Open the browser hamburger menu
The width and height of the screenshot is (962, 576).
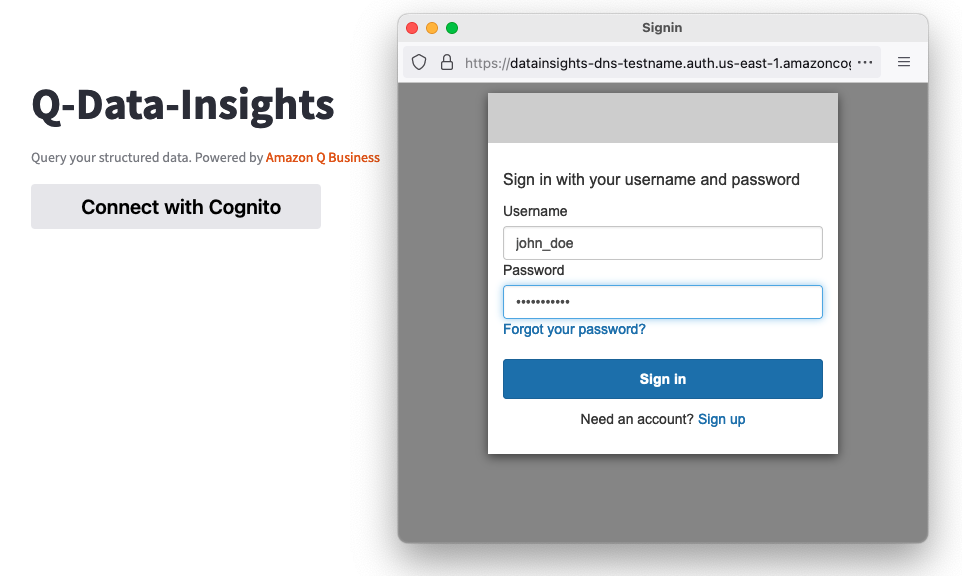[x=904, y=62]
